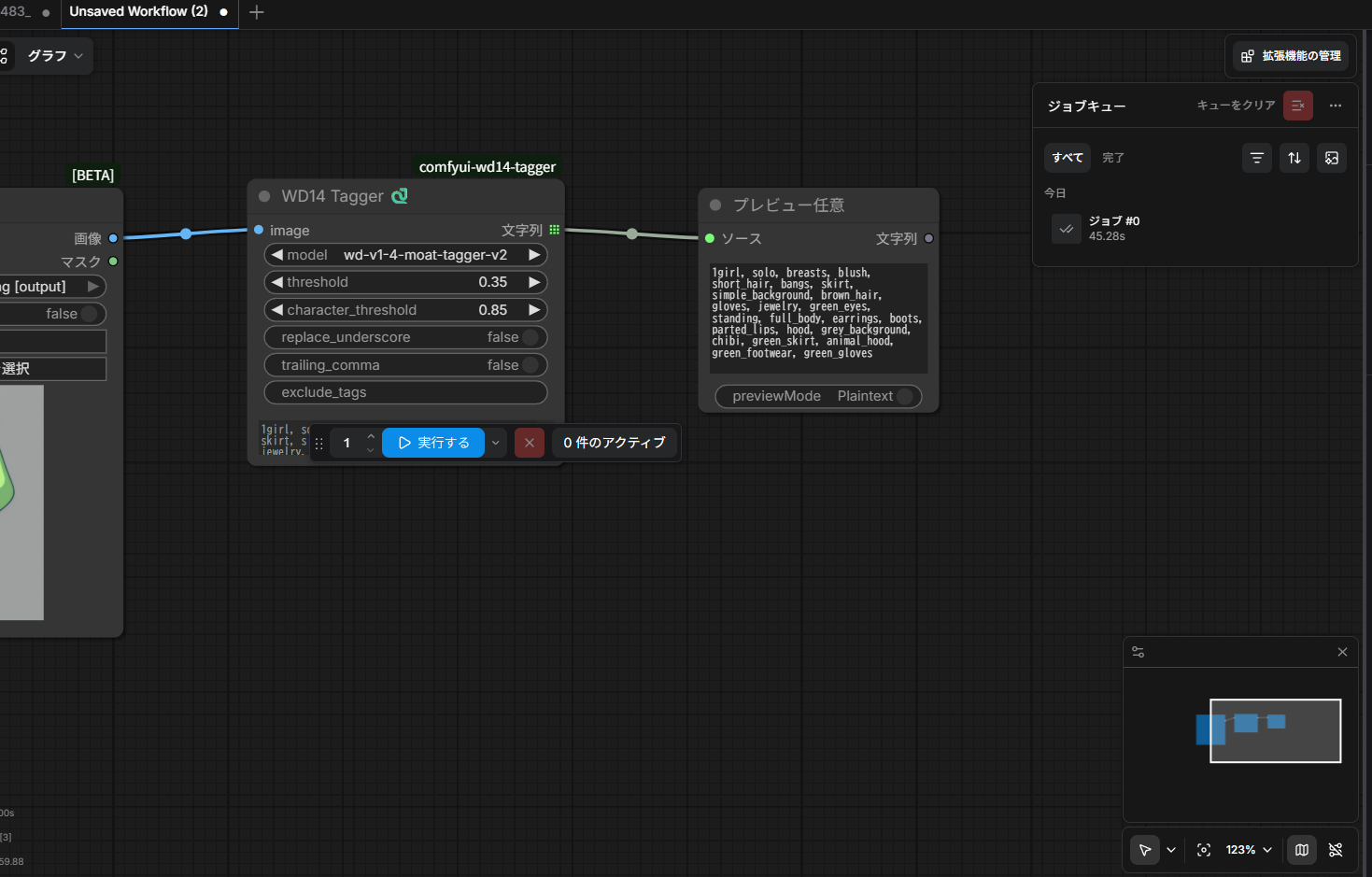Select the 完了 tab in job queue
Screen dimensions: 1372x877
(1113, 158)
